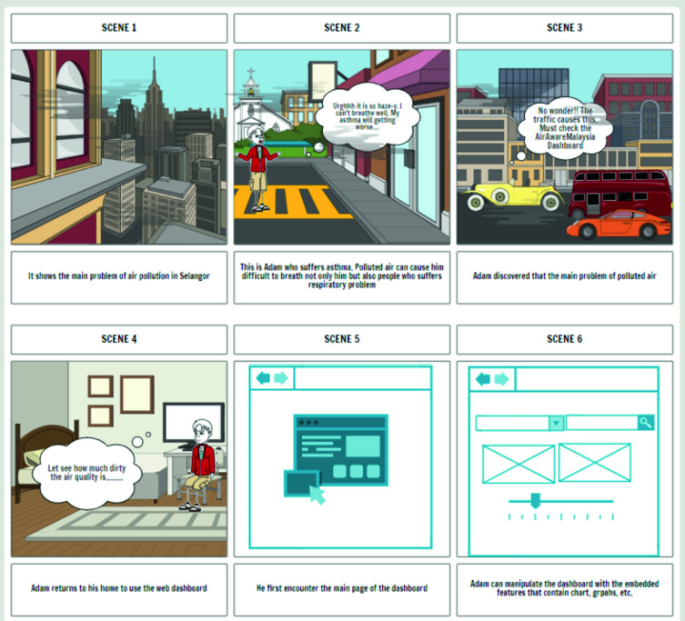
Task: Click caption "Adam discovered that the main problem of polluted air"
Action: pos(564,276)
